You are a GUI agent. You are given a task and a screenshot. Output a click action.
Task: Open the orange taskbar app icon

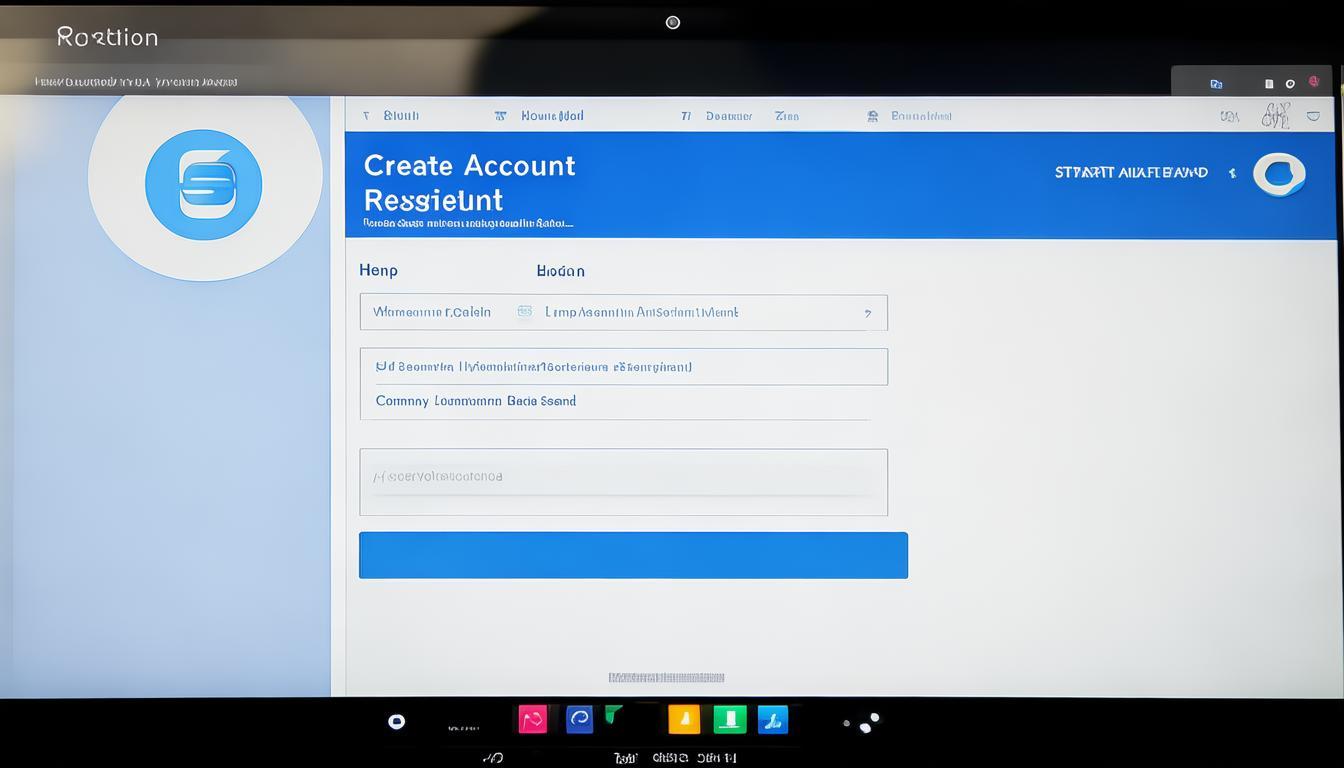click(x=684, y=719)
